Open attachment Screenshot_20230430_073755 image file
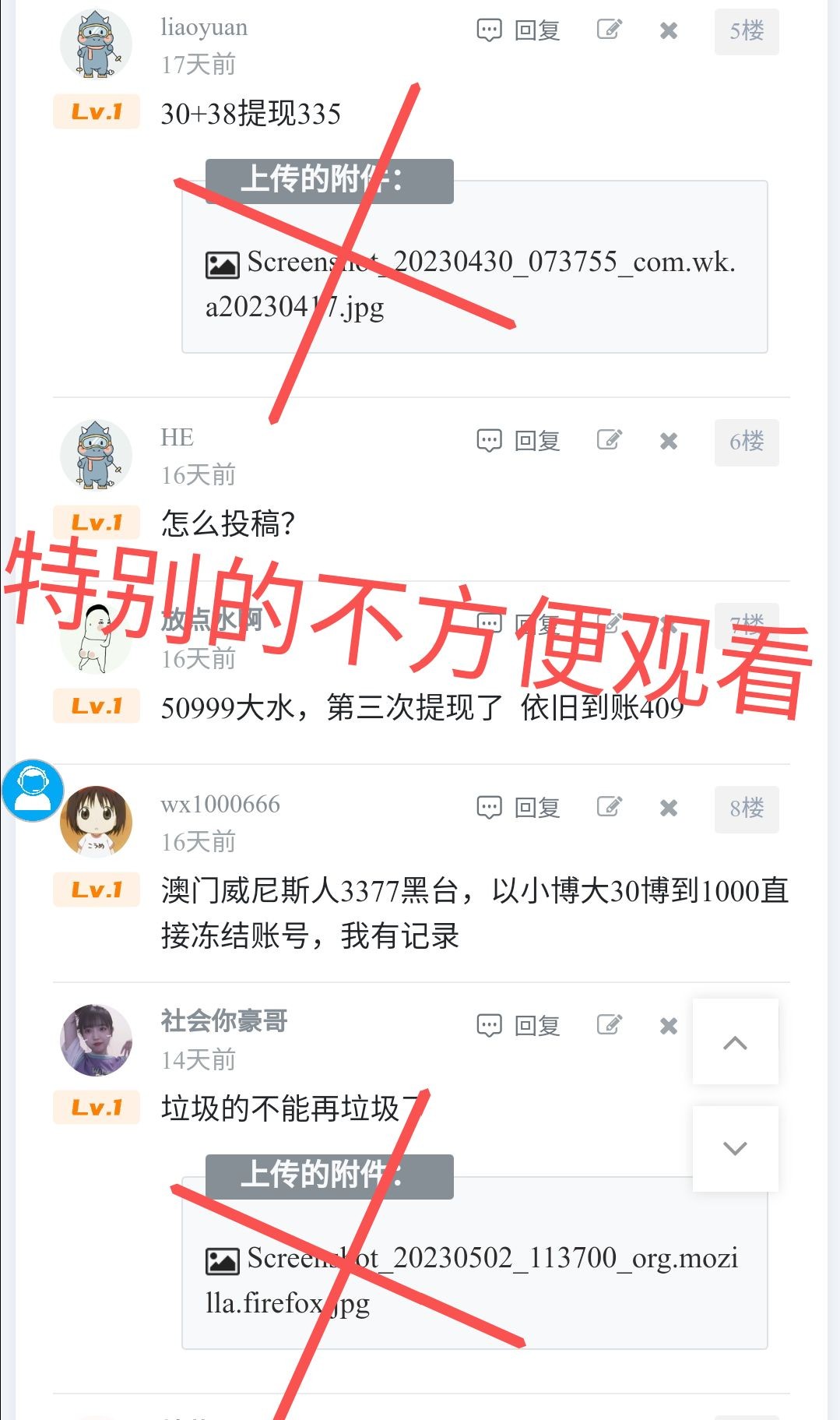Image resolution: width=840 pixels, height=1420 pixels. coord(470,284)
